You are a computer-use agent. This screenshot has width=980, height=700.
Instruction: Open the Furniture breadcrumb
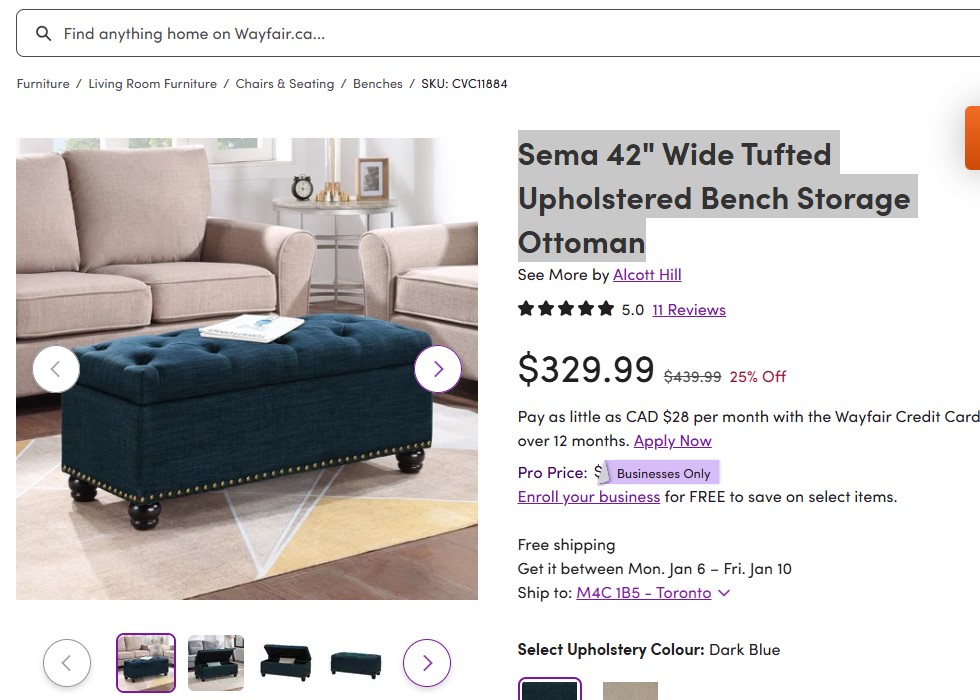[43, 84]
